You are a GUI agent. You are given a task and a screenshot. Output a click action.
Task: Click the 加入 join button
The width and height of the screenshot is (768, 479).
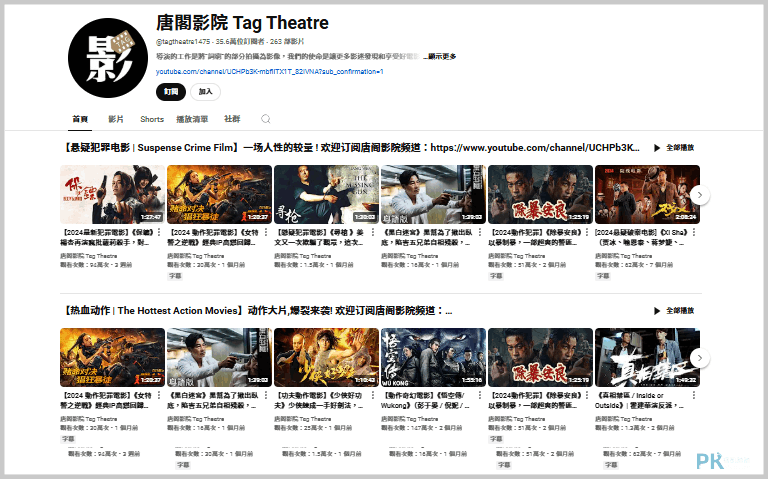coord(205,92)
